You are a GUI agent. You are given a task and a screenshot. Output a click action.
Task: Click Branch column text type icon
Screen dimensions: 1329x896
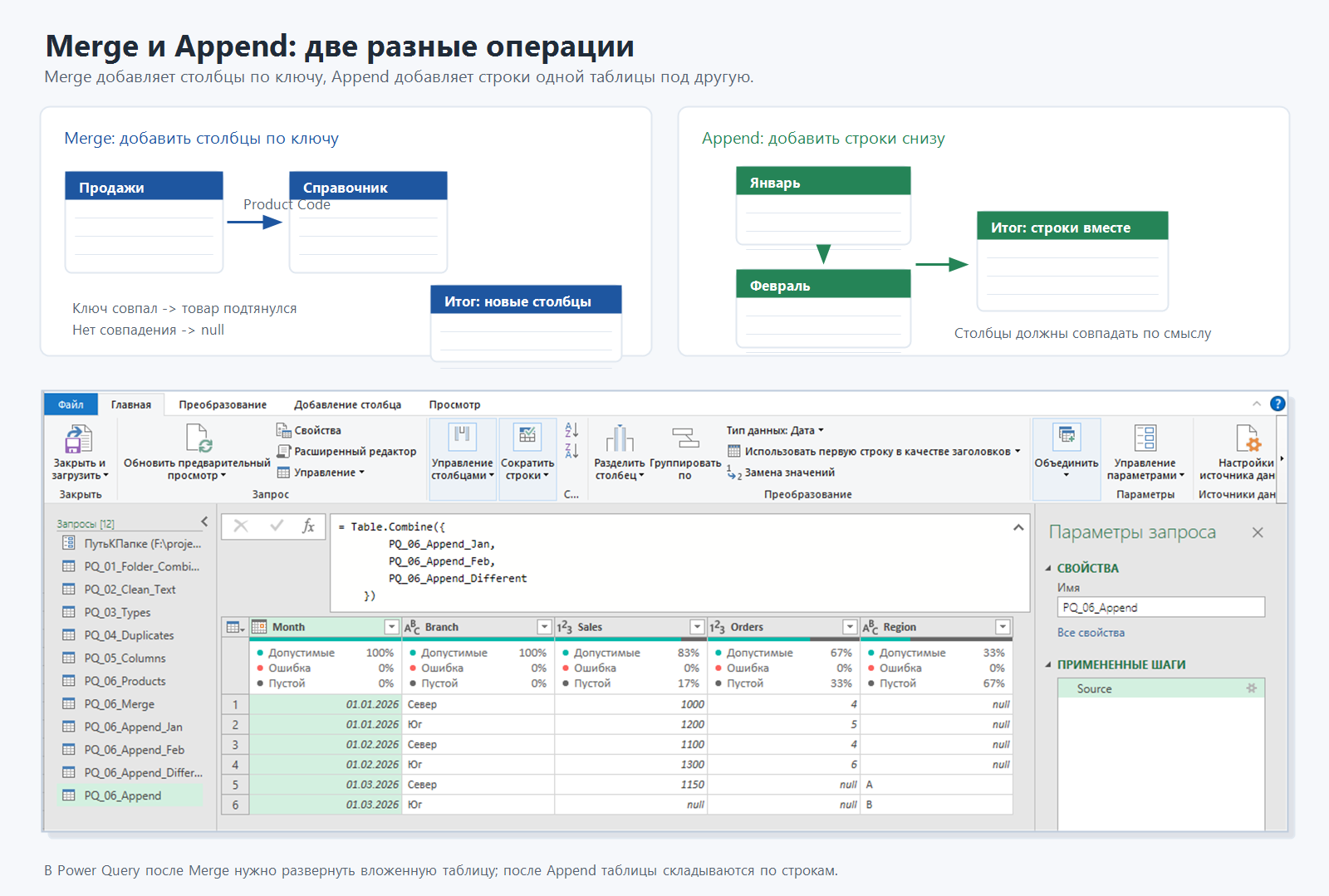coord(412,627)
